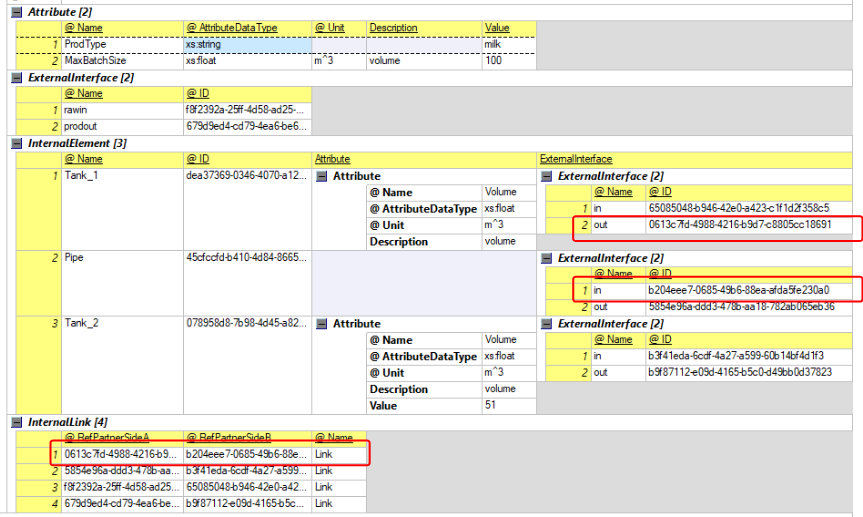Collapse ExternalInterface [2] inside Tank_2 row
Screen dimensions: 863x517
[x=548, y=324]
